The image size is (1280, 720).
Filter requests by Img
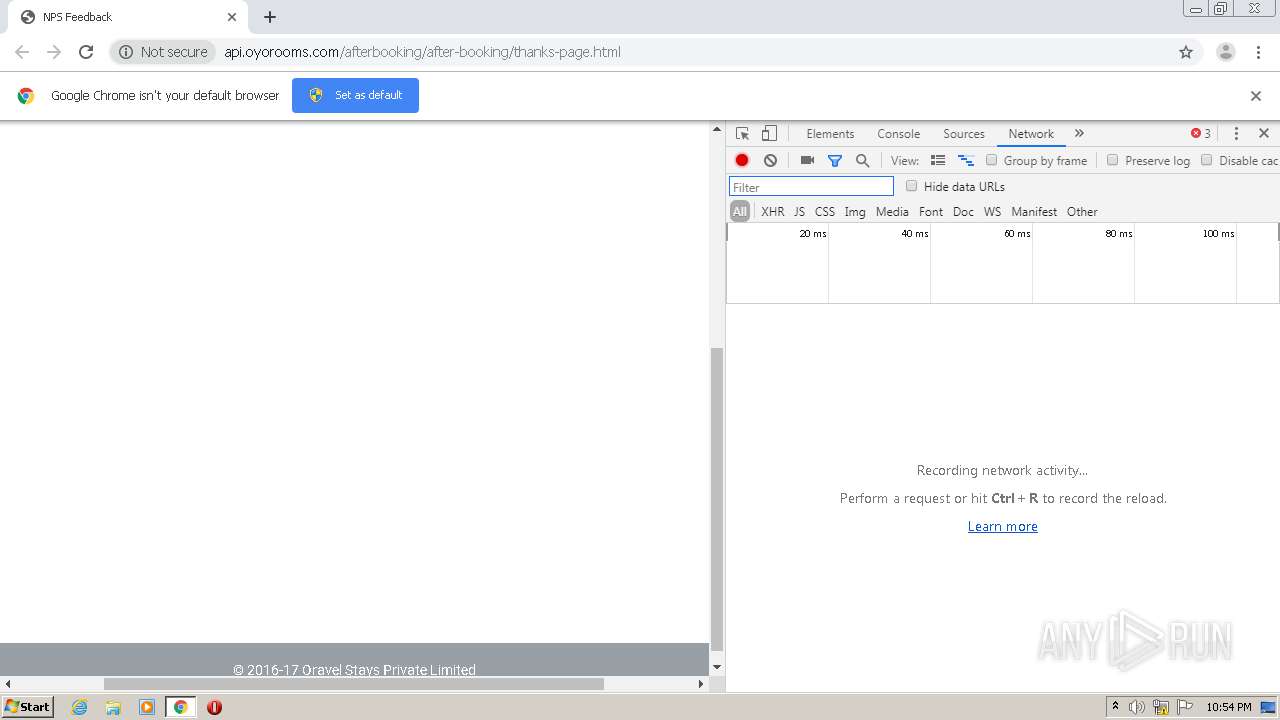[x=855, y=212]
